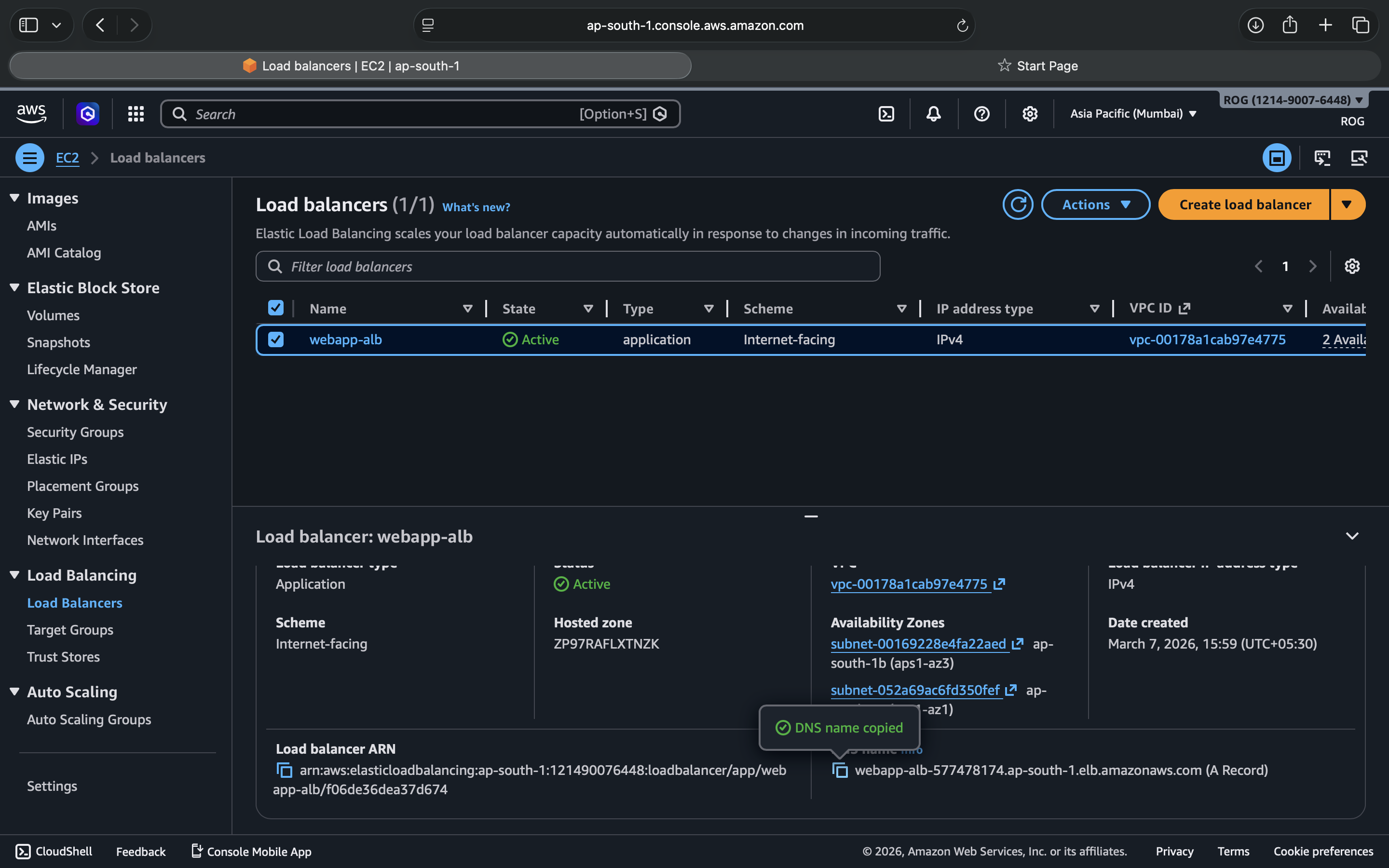Toggle the side navigation hamburger menu
1389x868 pixels.
click(x=30, y=158)
